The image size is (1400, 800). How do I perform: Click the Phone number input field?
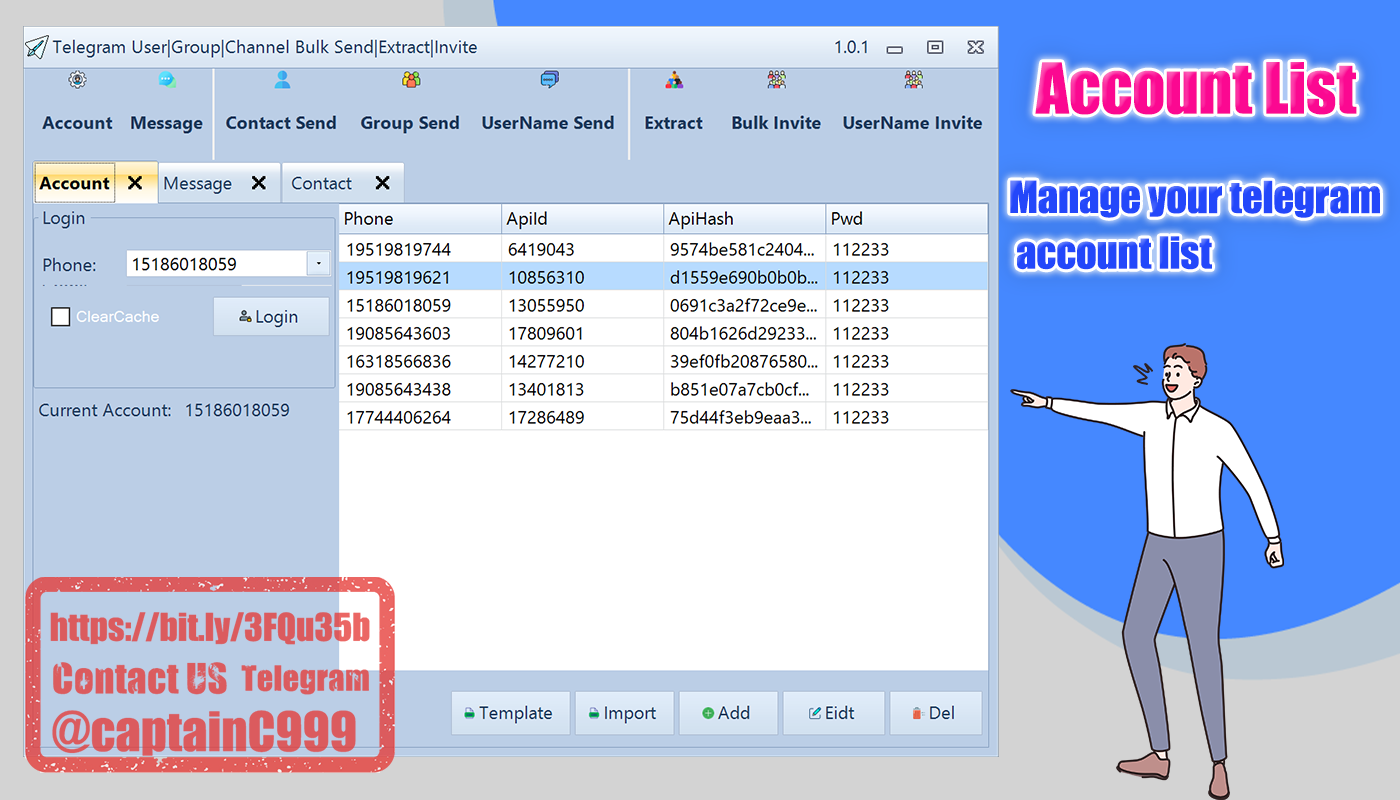coord(215,264)
